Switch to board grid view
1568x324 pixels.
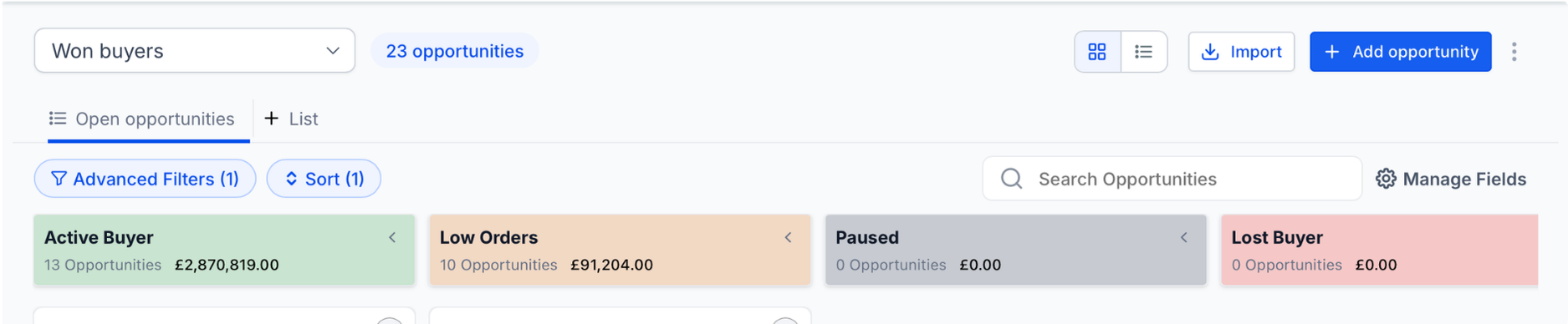point(1097,52)
